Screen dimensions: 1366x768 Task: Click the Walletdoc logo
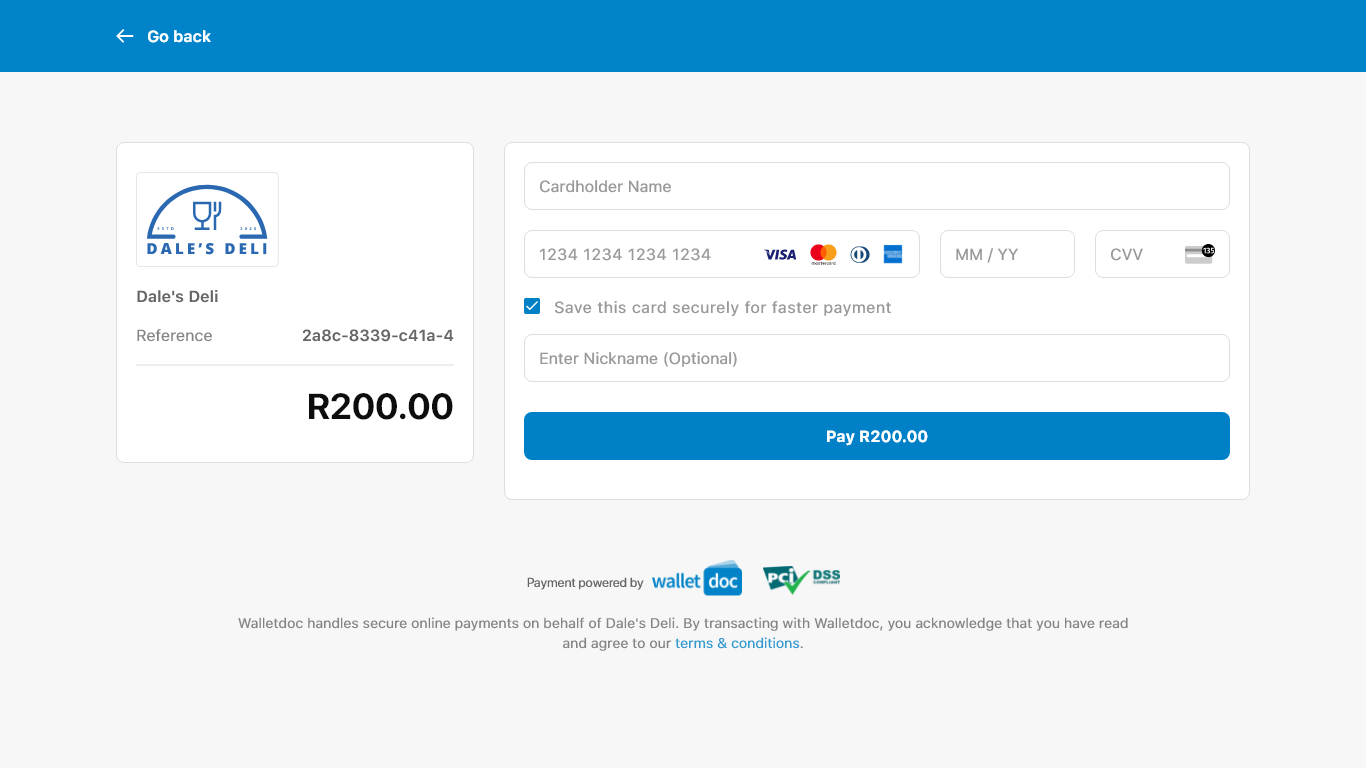696,580
